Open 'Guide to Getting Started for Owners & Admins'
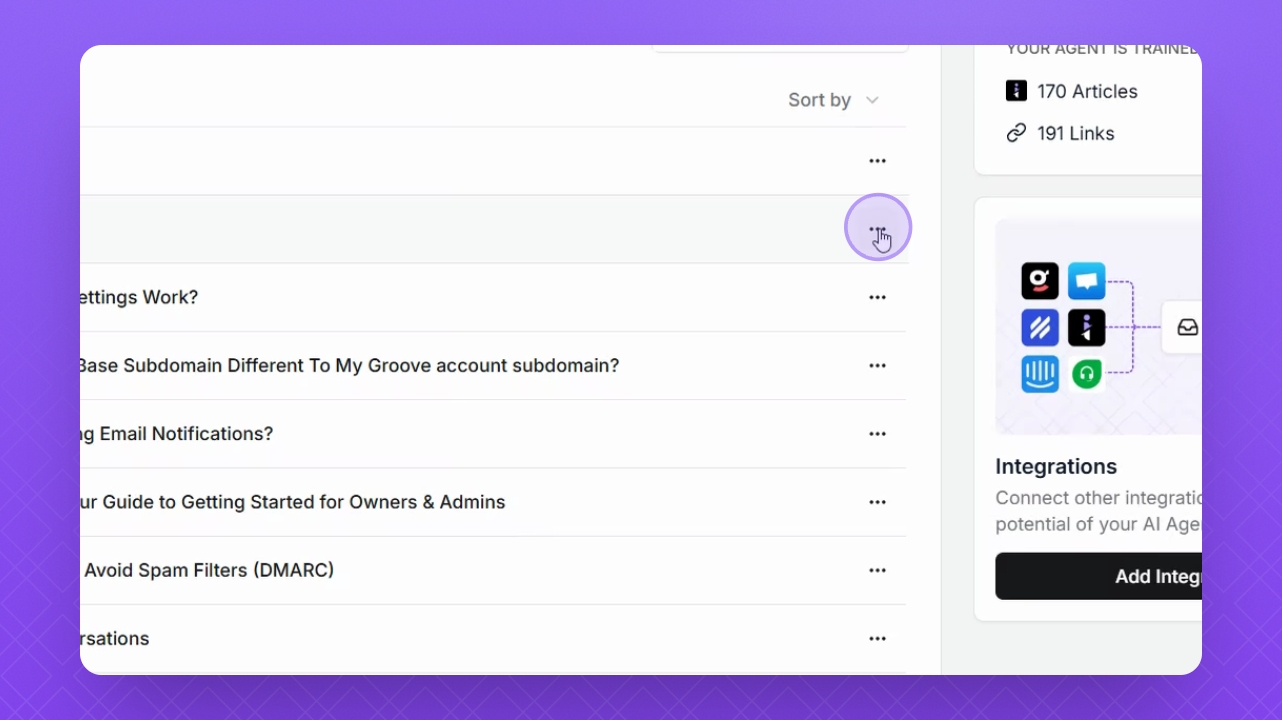The image size is (1282, 720). tap(293, 502)
